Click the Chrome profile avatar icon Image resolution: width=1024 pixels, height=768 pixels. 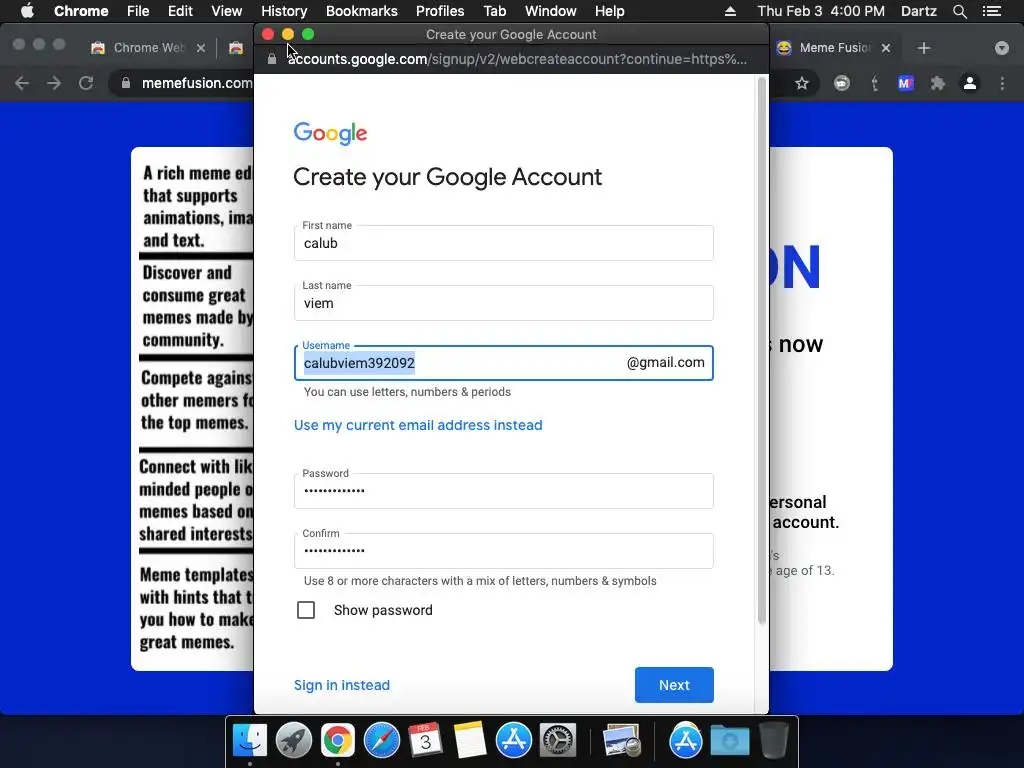click(x=970, y=83)
